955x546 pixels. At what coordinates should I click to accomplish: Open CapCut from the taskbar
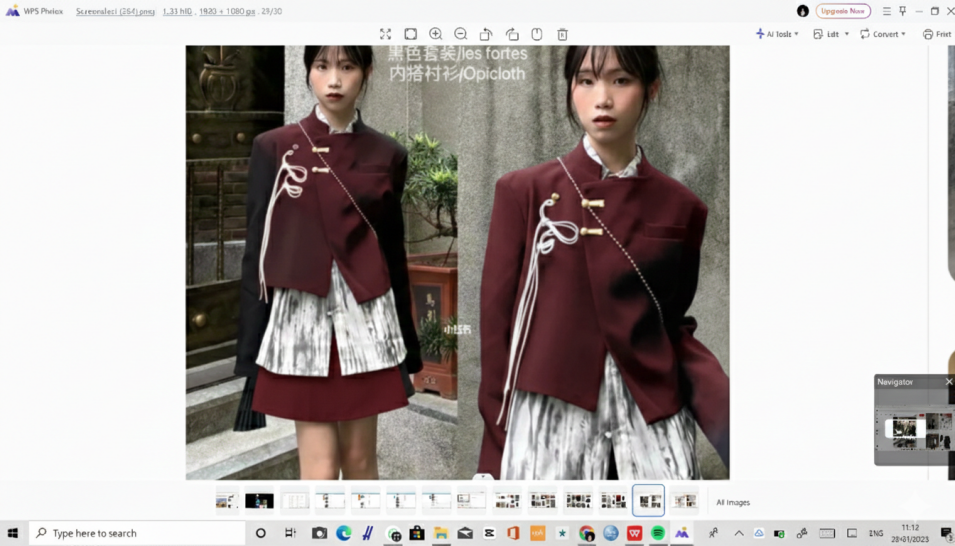tap(489, 533)
